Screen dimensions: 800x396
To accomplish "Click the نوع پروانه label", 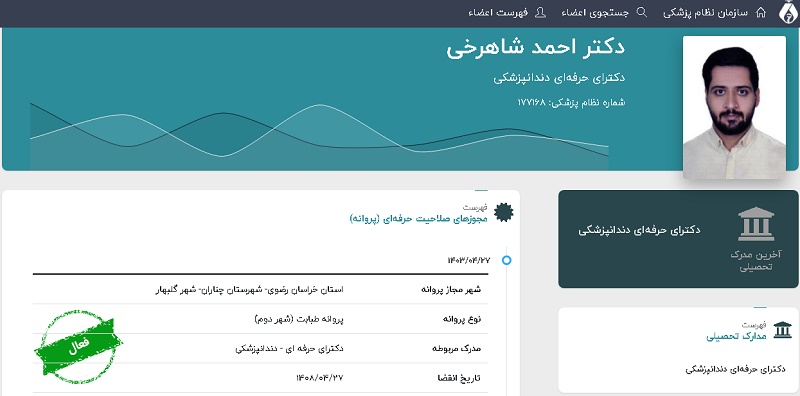I will tap(462, 319).
